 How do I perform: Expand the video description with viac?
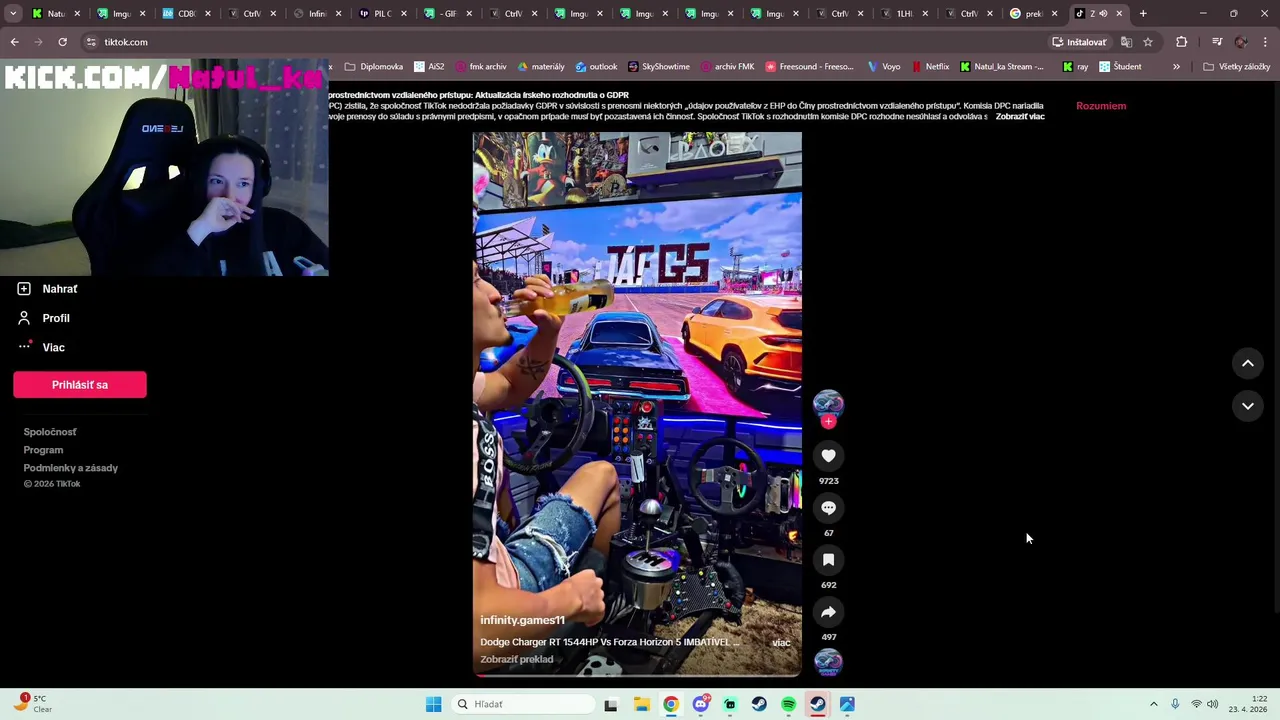click(x=781, y=643)
